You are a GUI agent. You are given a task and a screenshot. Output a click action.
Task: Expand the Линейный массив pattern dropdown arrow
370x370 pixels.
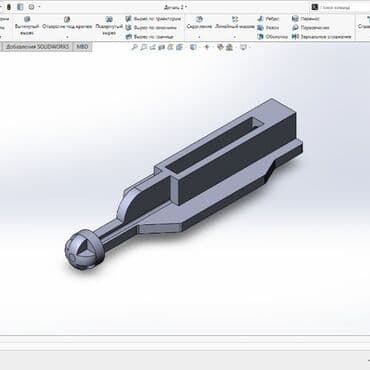pyautogui.click(x=235, y=37)
